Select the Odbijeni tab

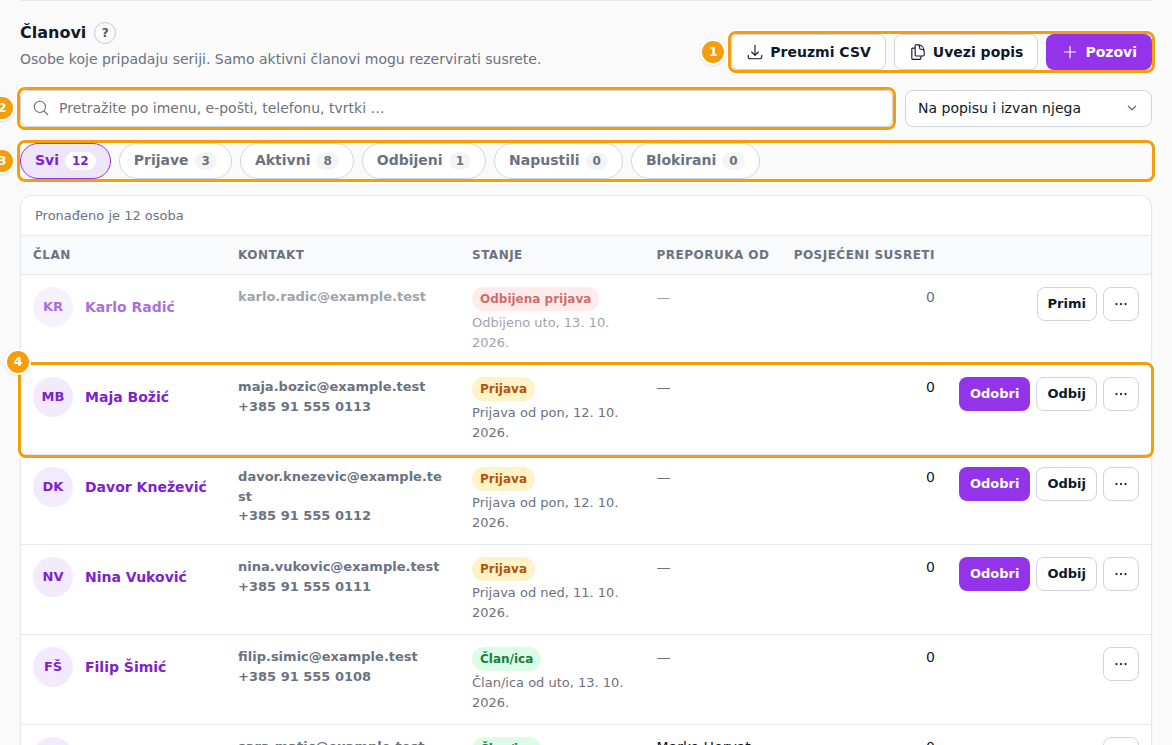pos(423,161)
